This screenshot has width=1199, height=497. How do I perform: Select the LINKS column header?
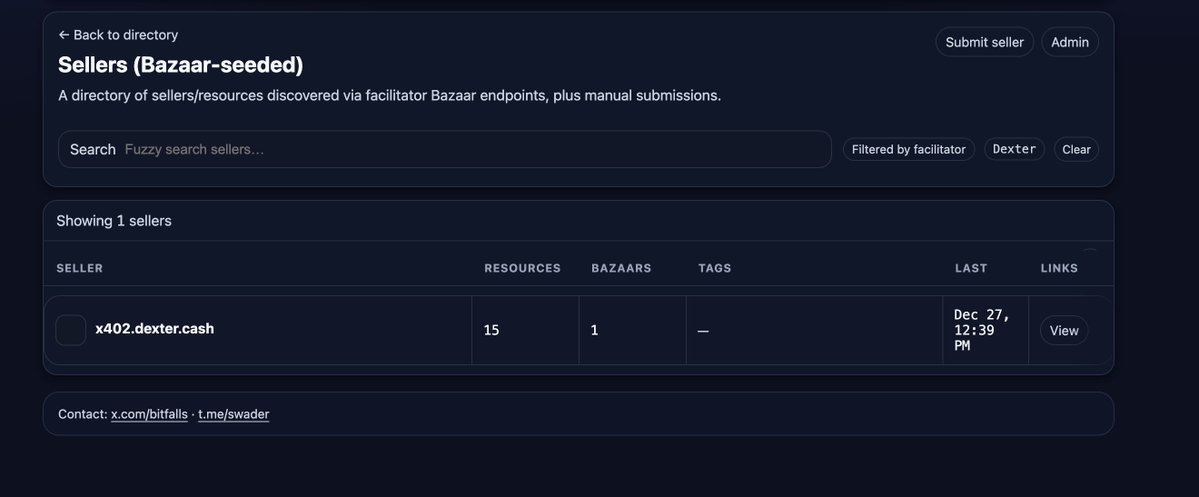[x=1059, y=268]
